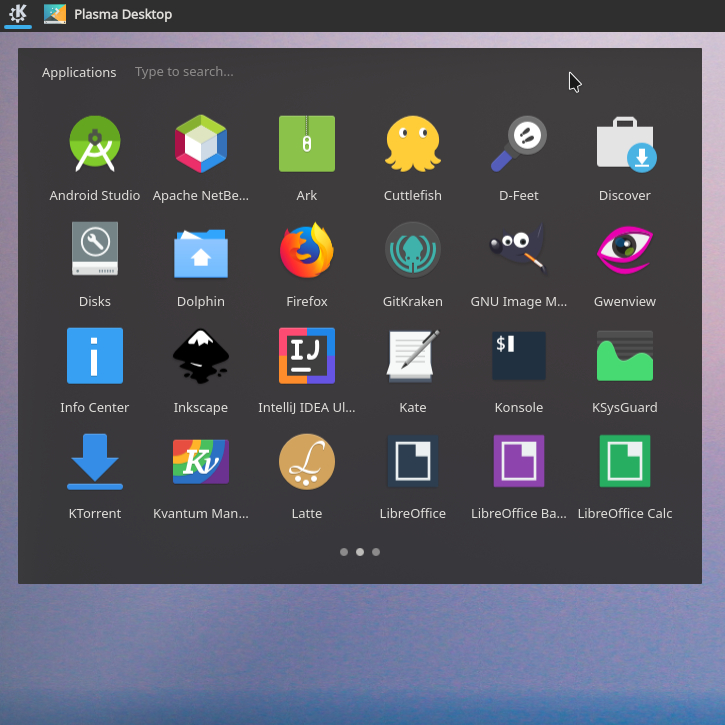Launch the Konsole terminal
Image resolution: width=725 pixels, height=725 pixels.
pos(518,356)
